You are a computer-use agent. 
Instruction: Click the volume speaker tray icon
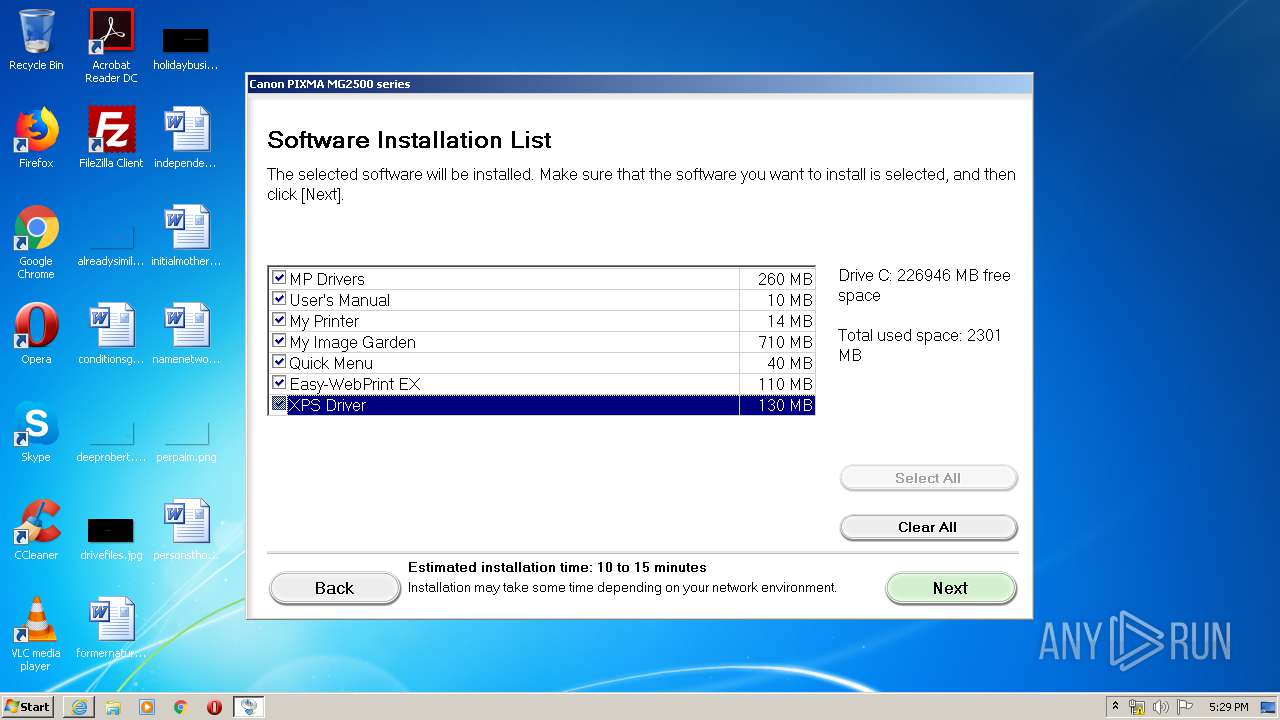pyautogui.click(x=1161, y=707)
